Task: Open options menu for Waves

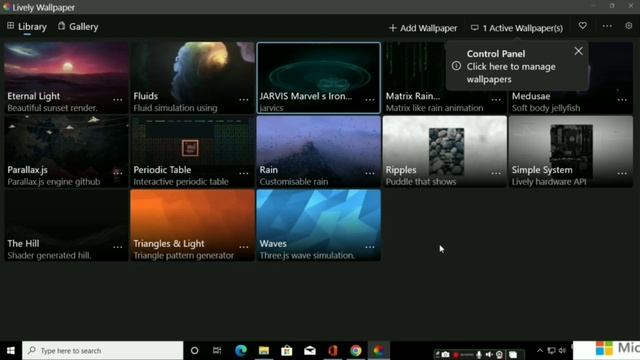Action: [x=370, y=247]
